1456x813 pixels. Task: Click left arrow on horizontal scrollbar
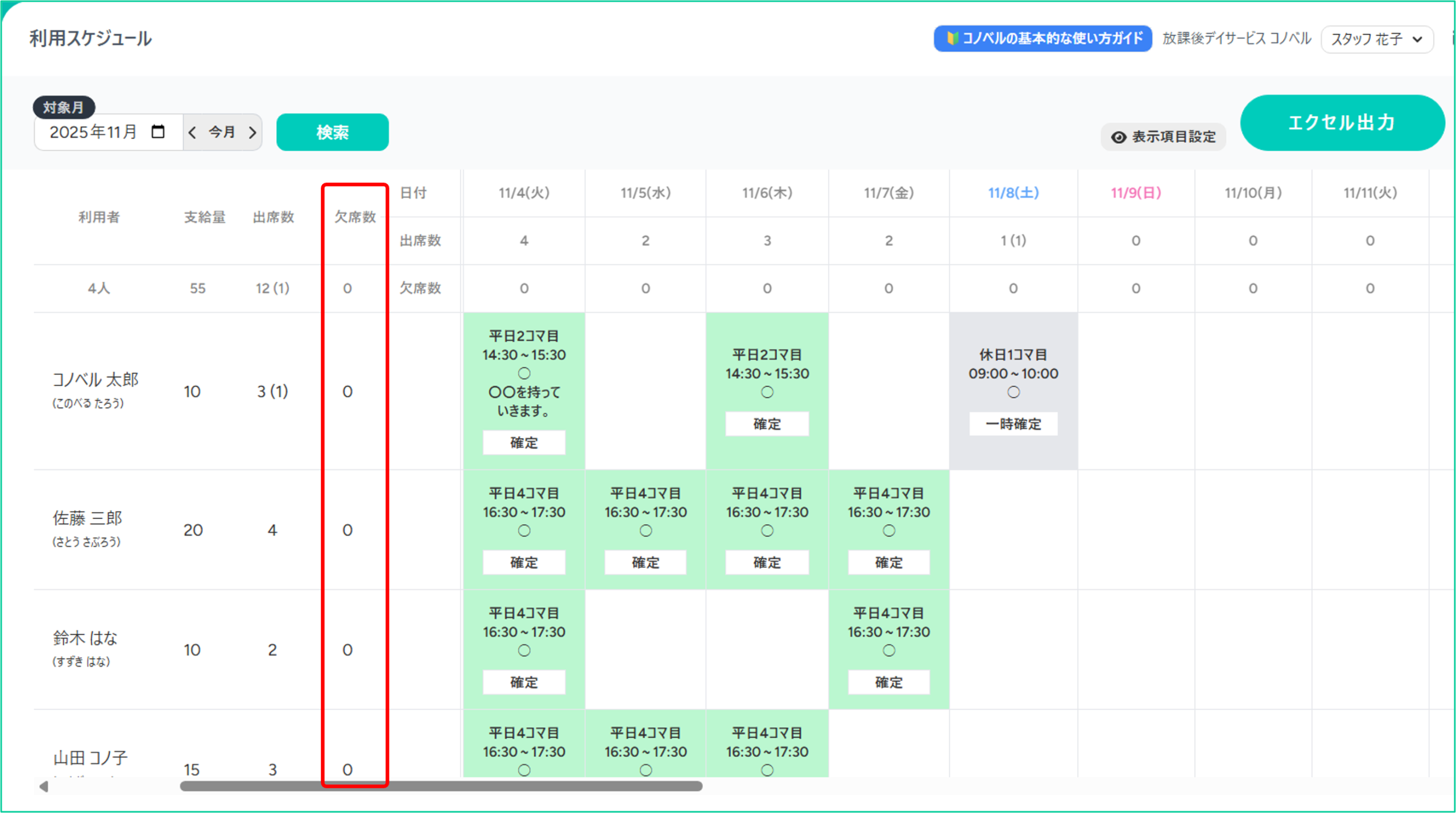pos(44,787)
